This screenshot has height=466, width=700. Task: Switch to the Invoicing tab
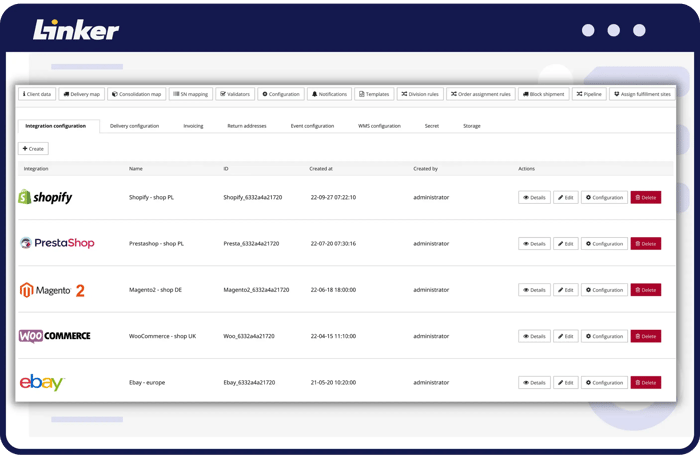[193, 126]
